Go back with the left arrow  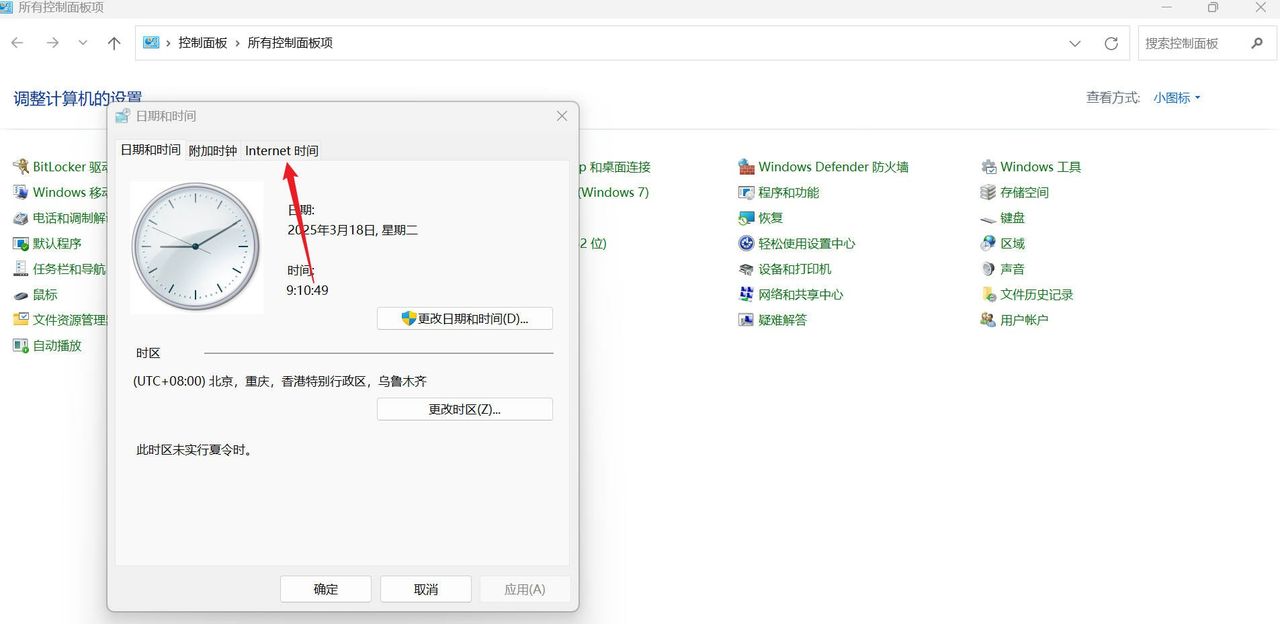point(18,43)
